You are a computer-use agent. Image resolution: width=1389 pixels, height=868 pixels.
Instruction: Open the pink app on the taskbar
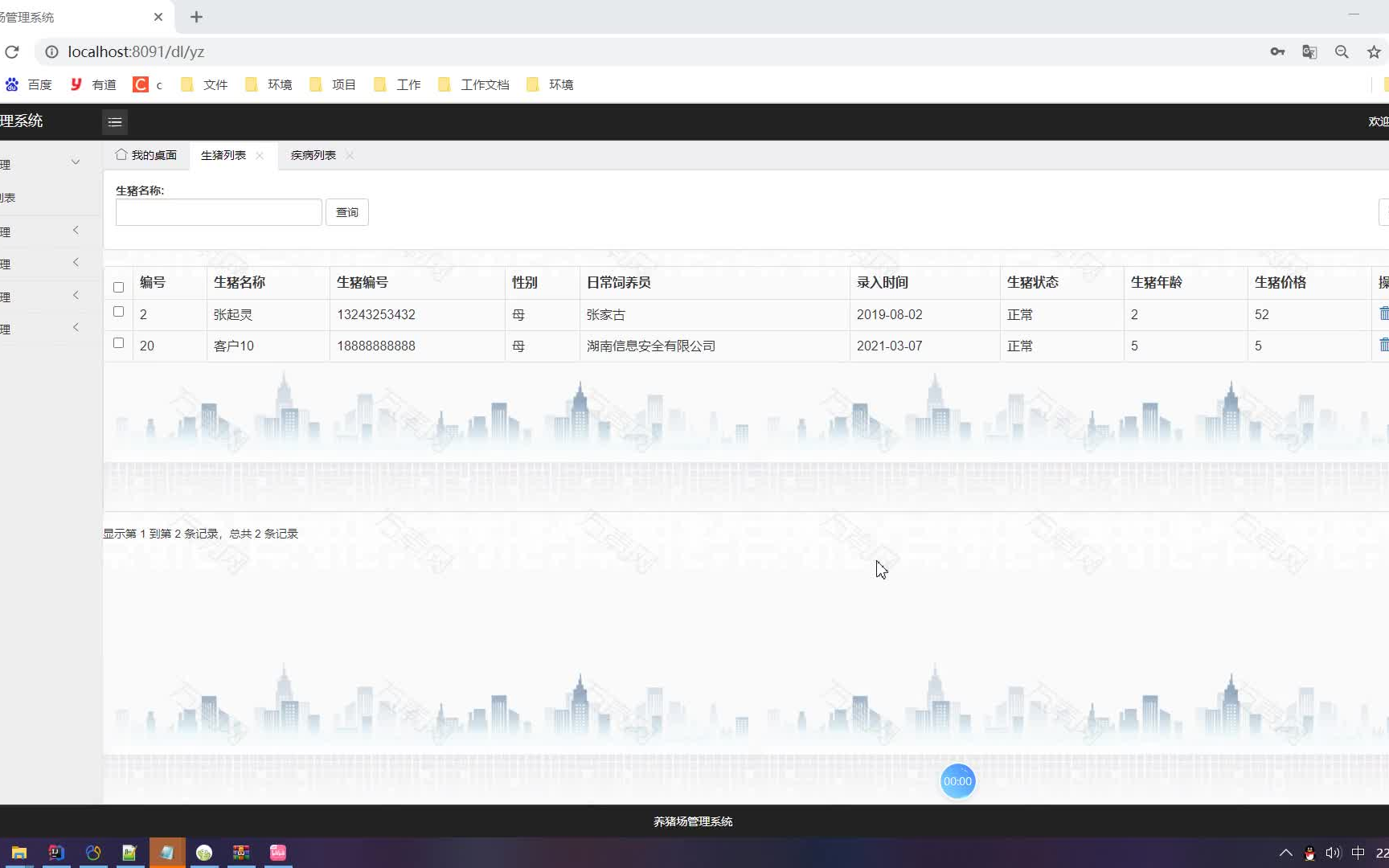pos(278,853)
